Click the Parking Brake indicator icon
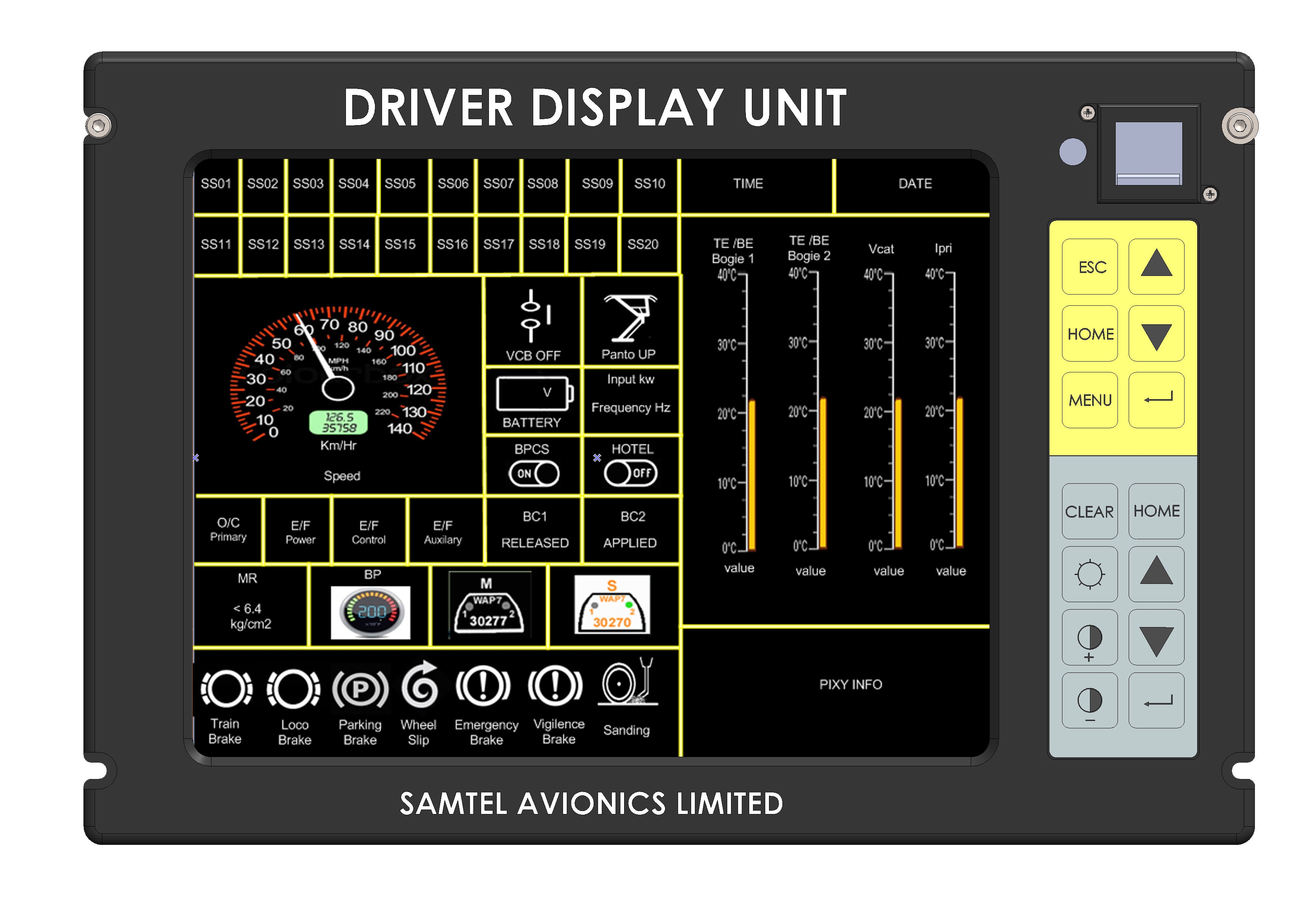The width and height of the screenshot is (1316, 900). point(360,689)
